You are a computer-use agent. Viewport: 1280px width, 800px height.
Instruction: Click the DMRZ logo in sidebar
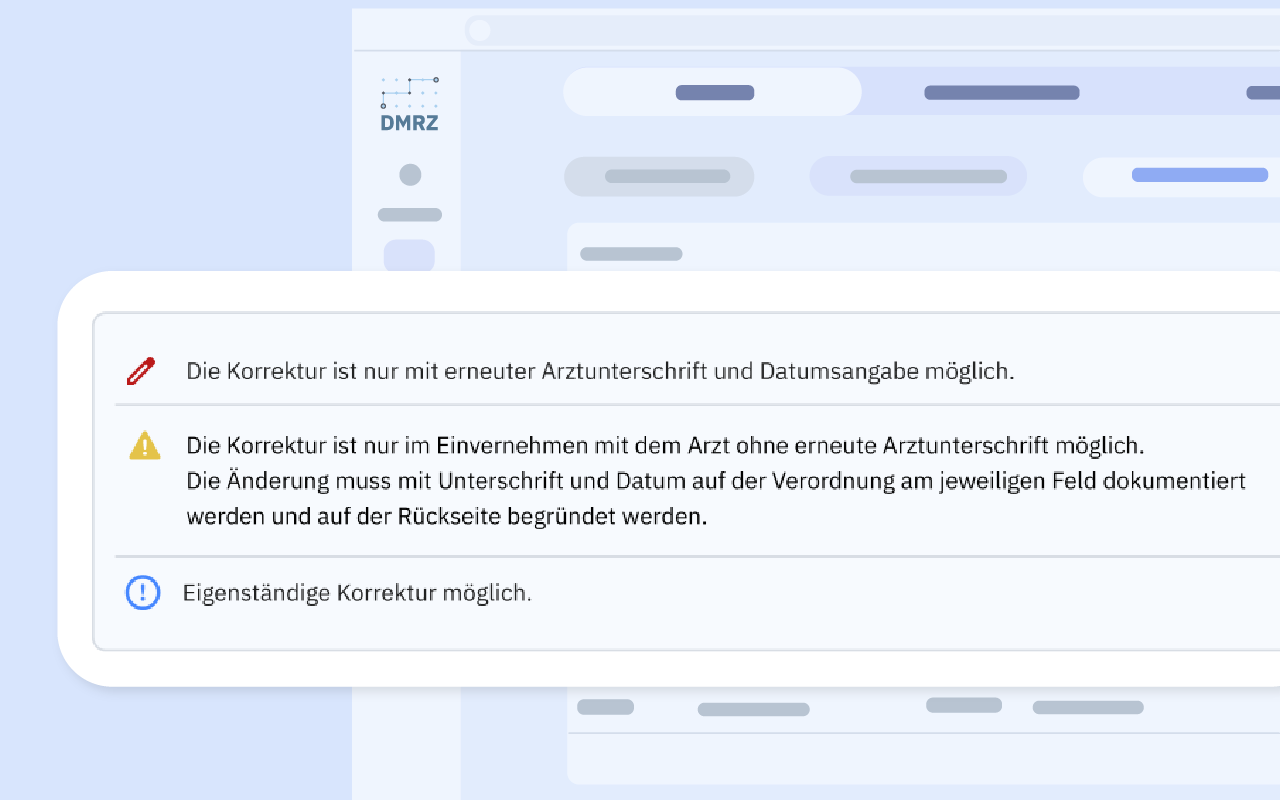click(x=409, y=106)
